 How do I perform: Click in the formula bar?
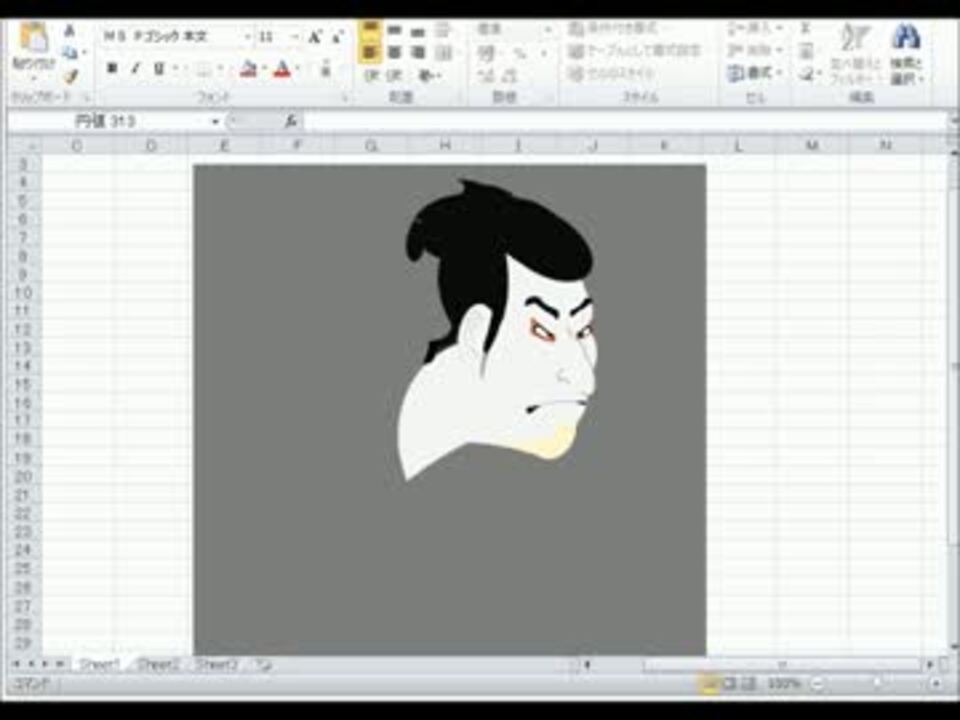click(x=626, y=122)
